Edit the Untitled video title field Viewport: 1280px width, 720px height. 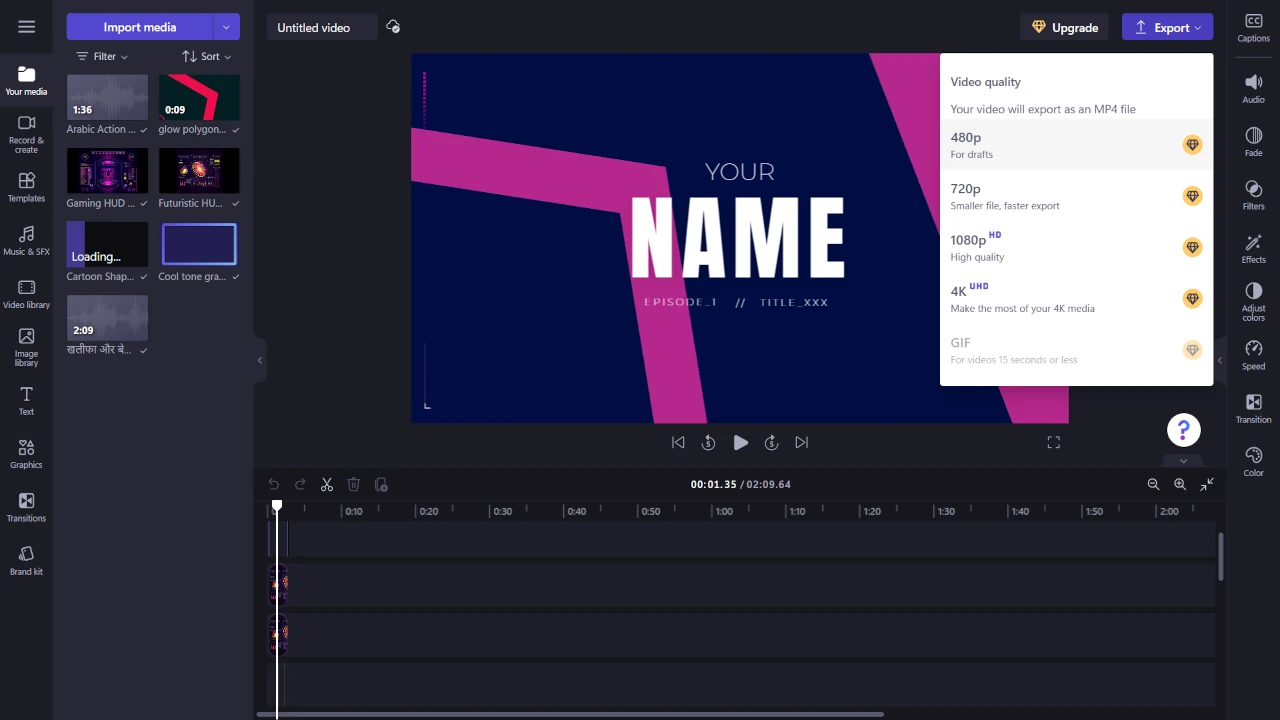pos(322,27)
